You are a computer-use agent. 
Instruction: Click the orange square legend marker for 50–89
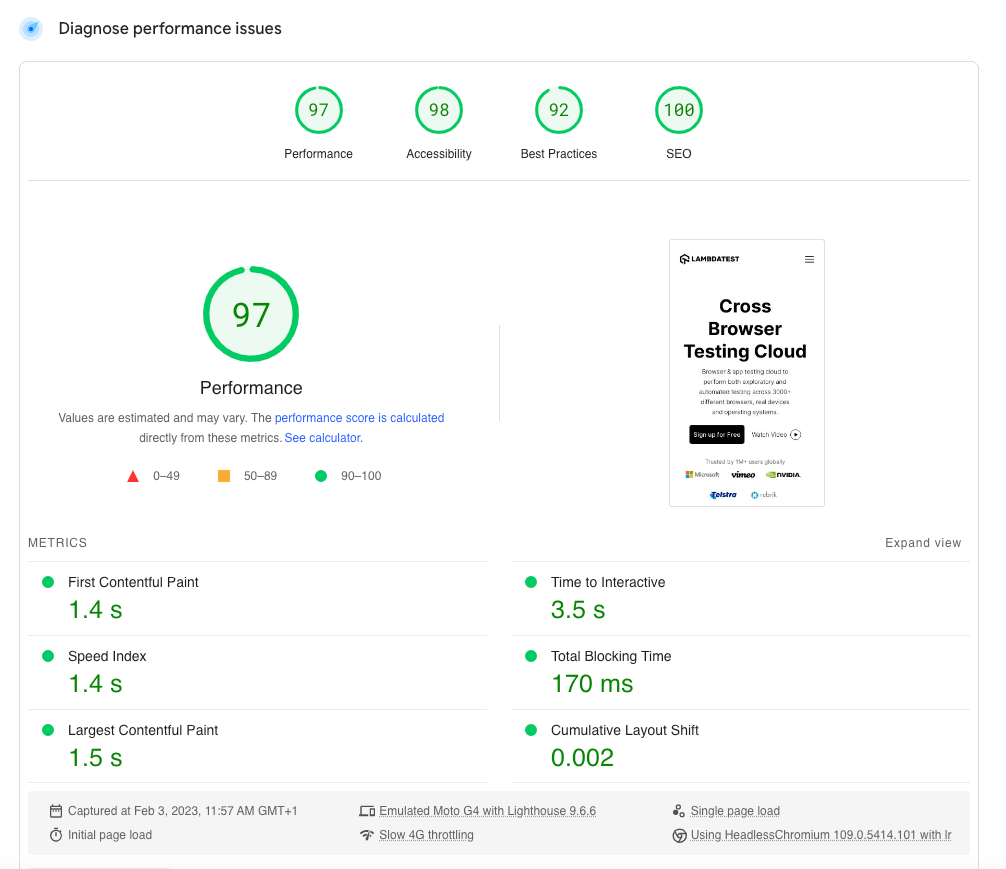224,476
